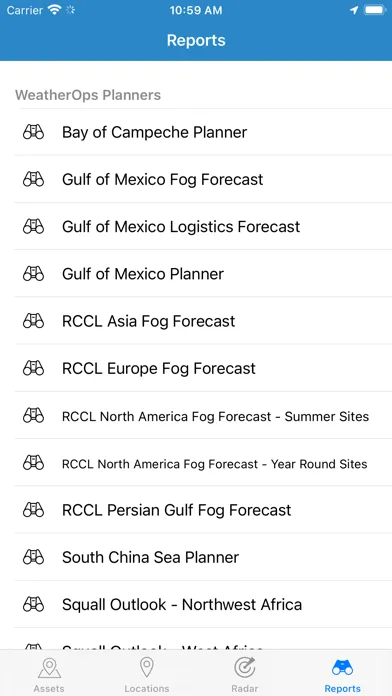Open Squall Outlook - Northwest Africa
The image size is (392, 696).
203,604
